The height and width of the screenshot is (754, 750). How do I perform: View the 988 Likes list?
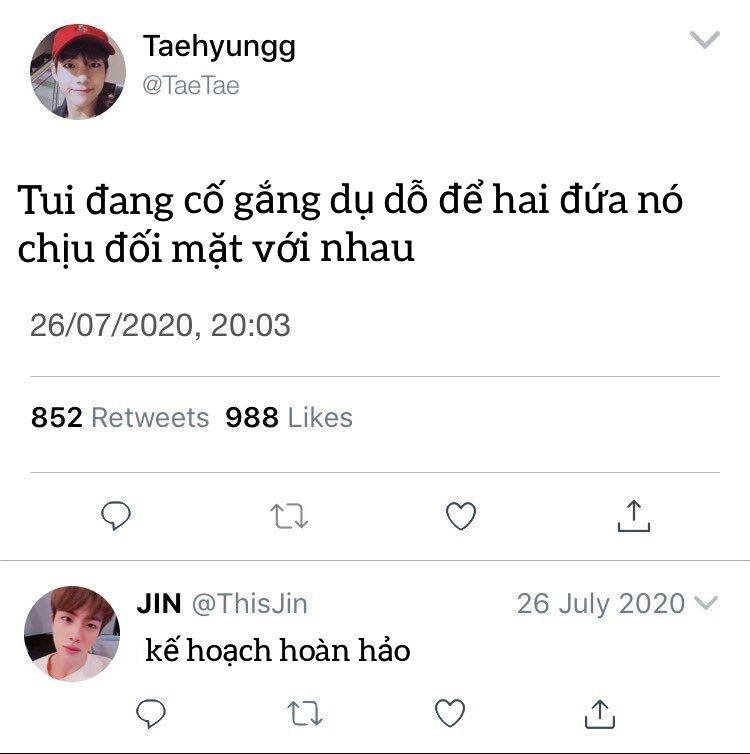point(289,417)
